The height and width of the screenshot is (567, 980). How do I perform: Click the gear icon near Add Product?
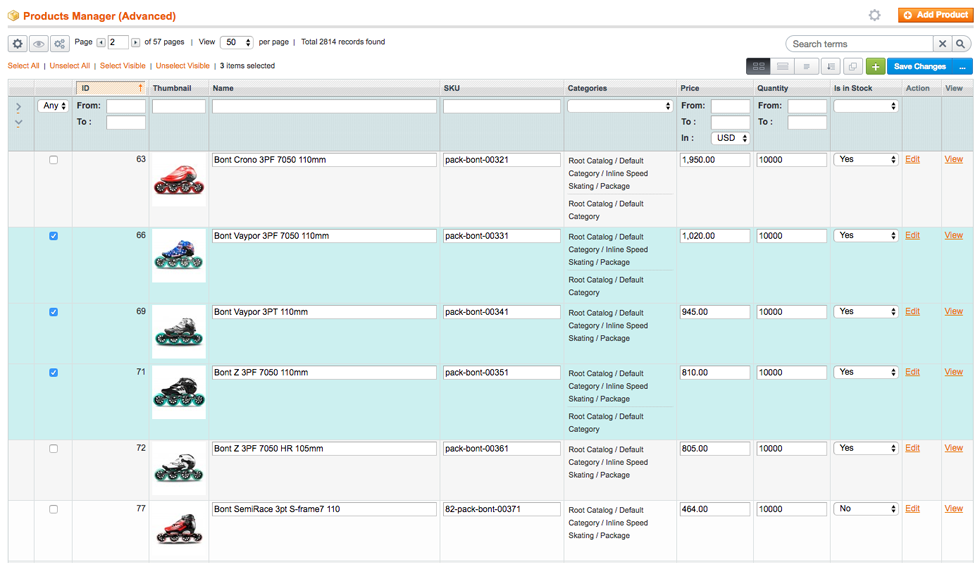point(874,15)
